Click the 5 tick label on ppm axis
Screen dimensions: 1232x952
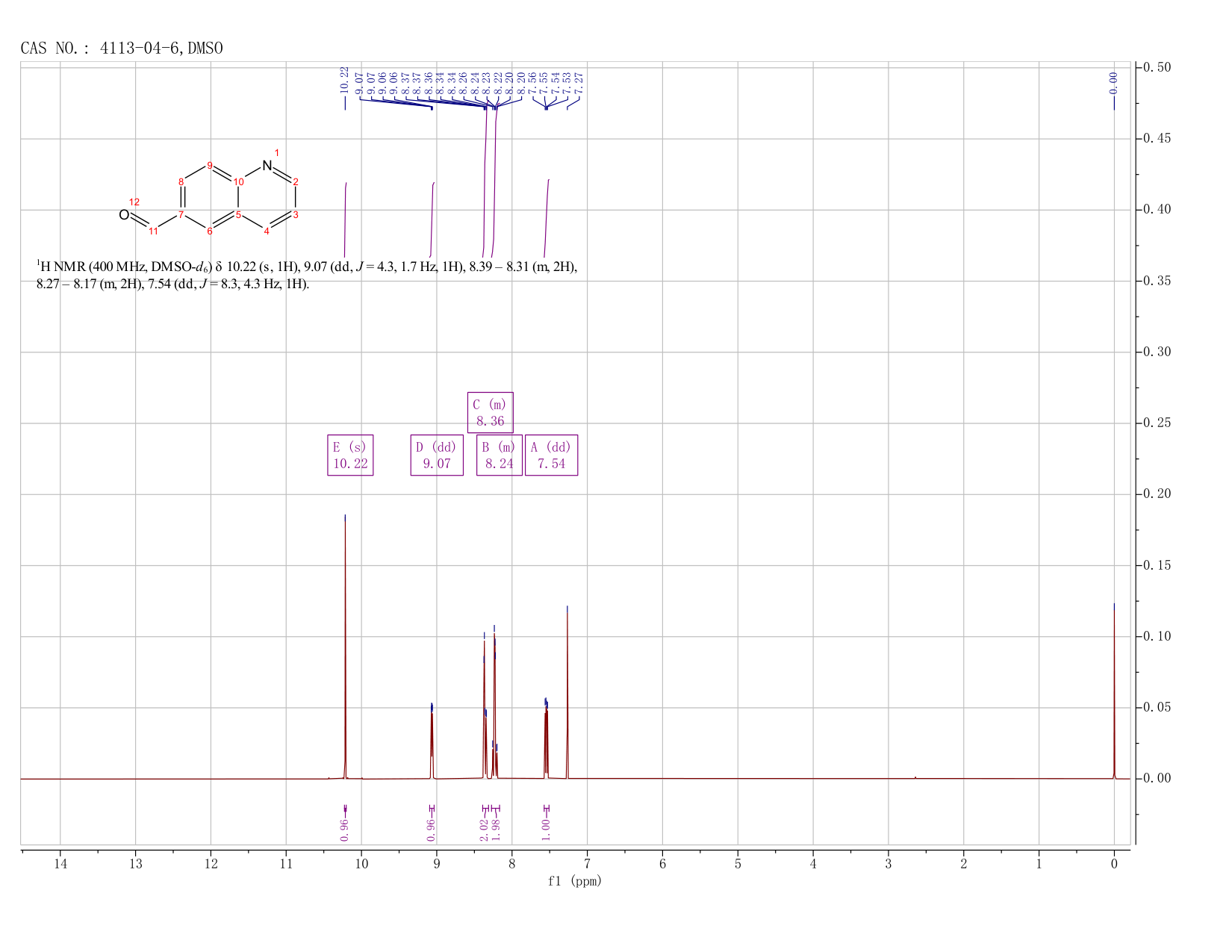pyautogui.click(x=738, y=864)
